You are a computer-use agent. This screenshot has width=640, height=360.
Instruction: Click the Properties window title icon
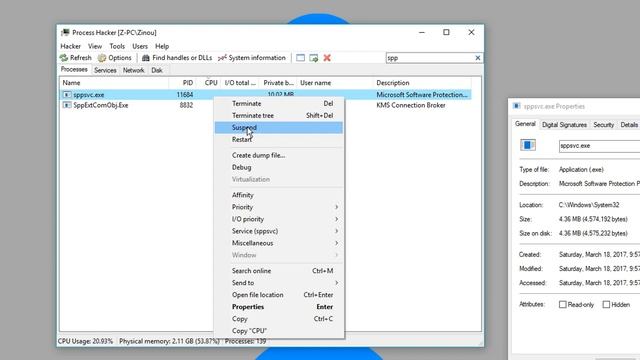517,106
